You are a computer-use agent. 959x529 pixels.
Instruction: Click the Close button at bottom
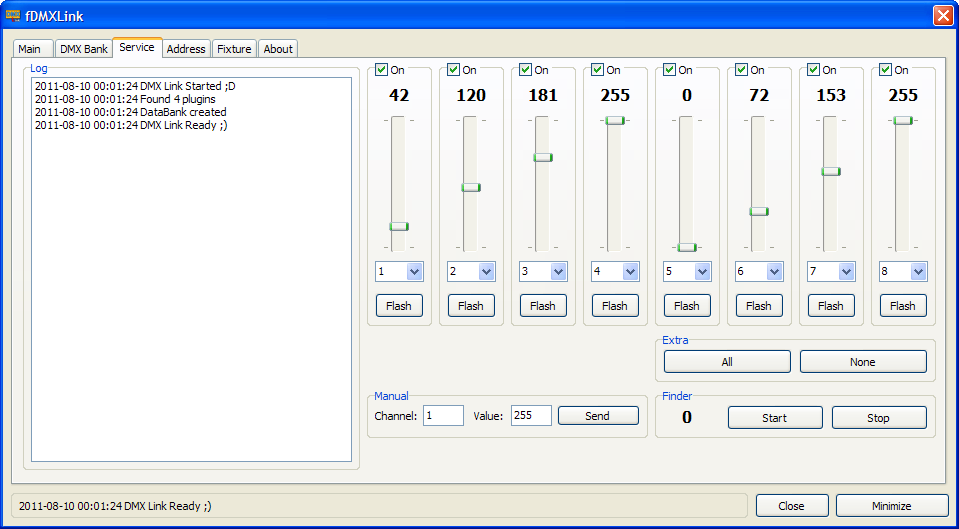click(x=792, y=506)
